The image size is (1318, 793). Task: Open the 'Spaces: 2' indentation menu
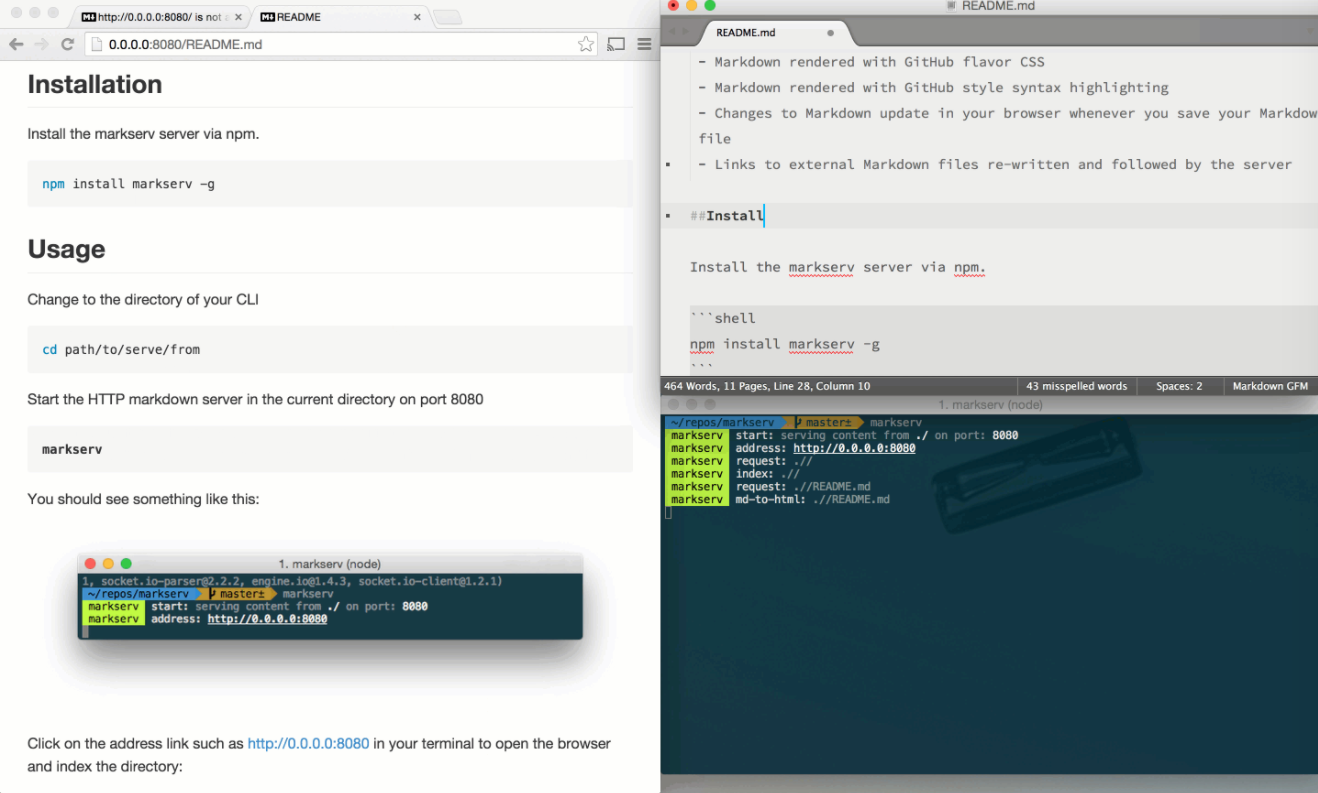(1179, 386)
